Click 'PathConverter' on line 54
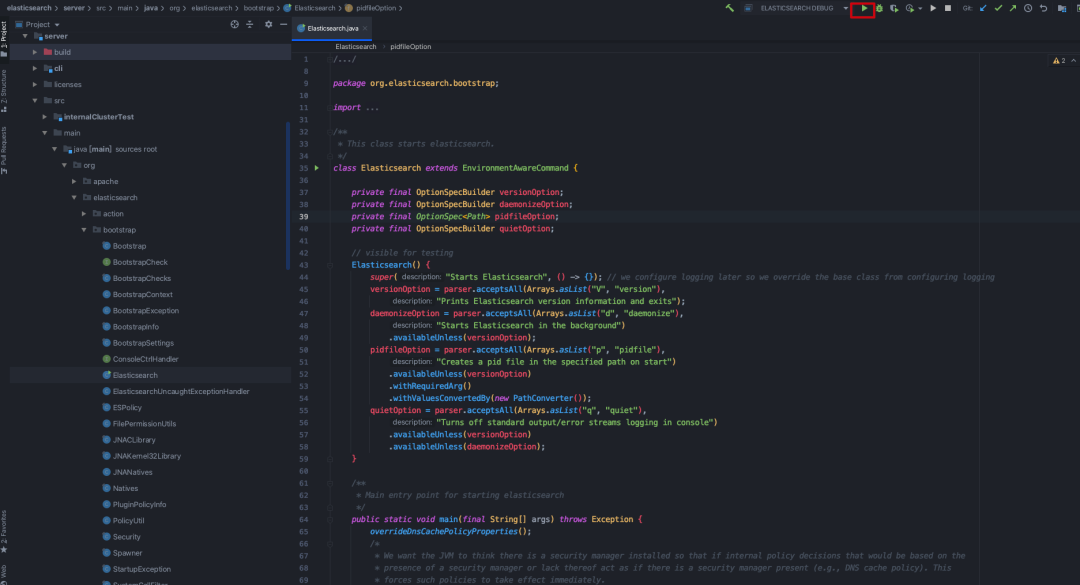 (545, 398)
